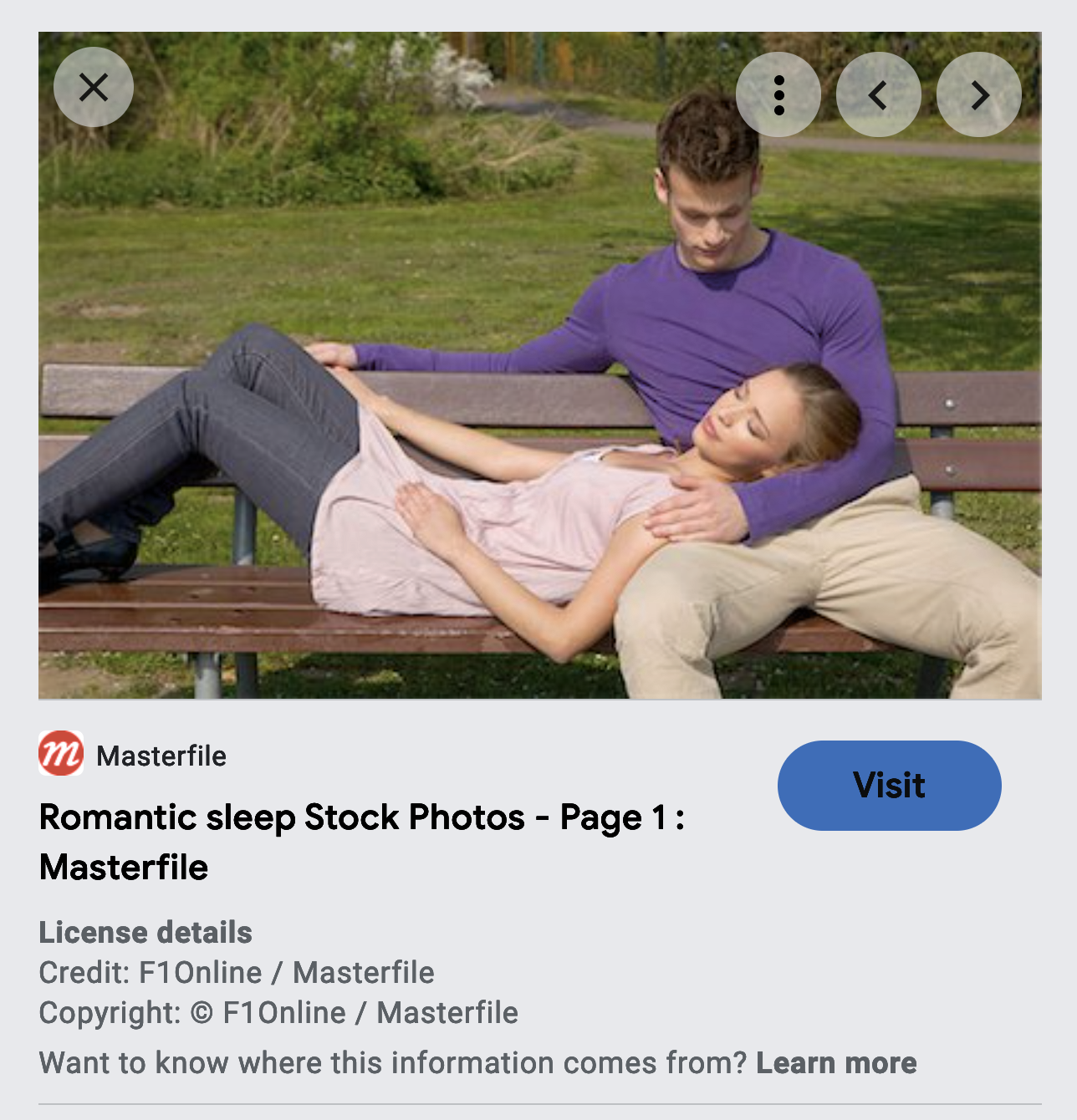Advance to the next image result
1077x1120 pixels.
[x=979, y=94]
